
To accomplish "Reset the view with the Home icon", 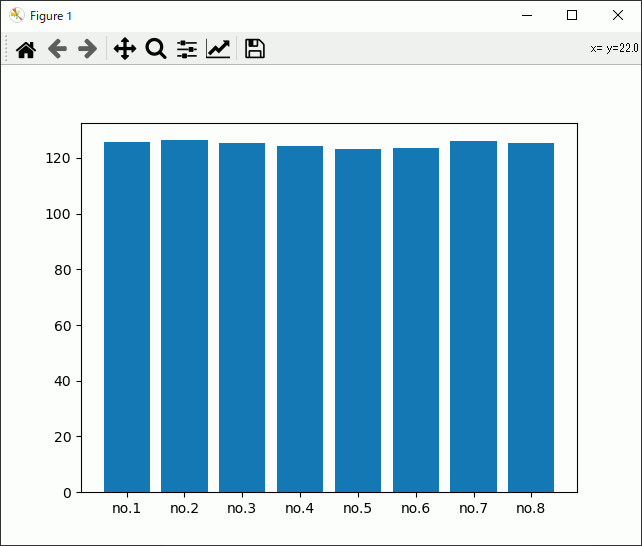I will pyautogui.click(x=26, y=49).
